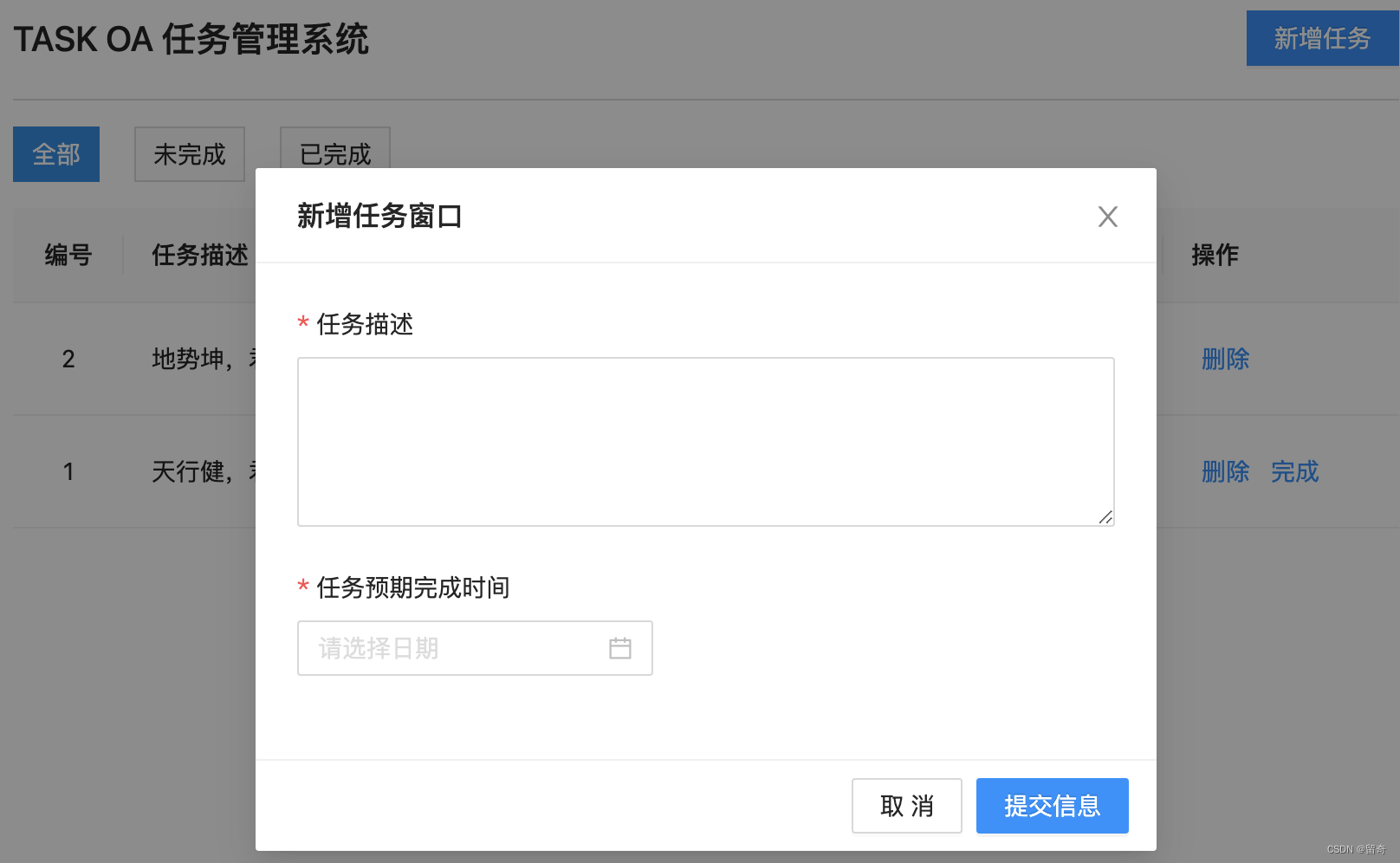The height and width of the screenshot is (863, 1400).
Task: Click the TASK OA 任务管理系统 heading
Action: coord(191,39)
